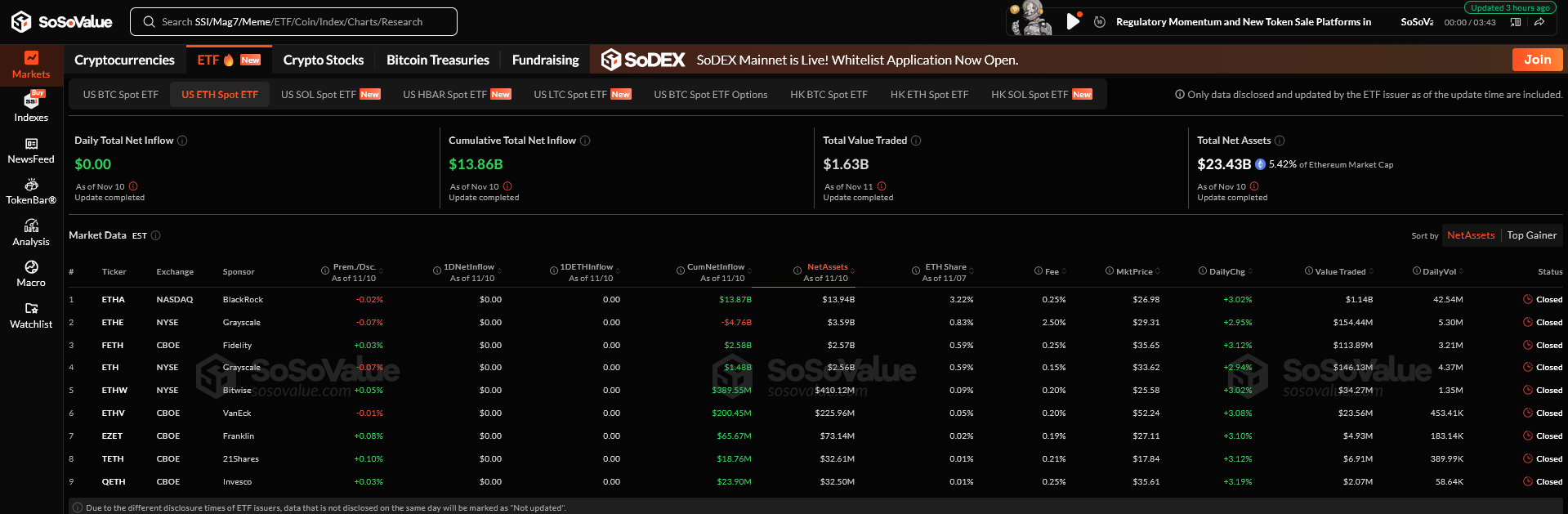Screen dimensions: 1568x514
Task: Click red alert icon beside Cumulative Inflow date
Action: tap(507, 186)
